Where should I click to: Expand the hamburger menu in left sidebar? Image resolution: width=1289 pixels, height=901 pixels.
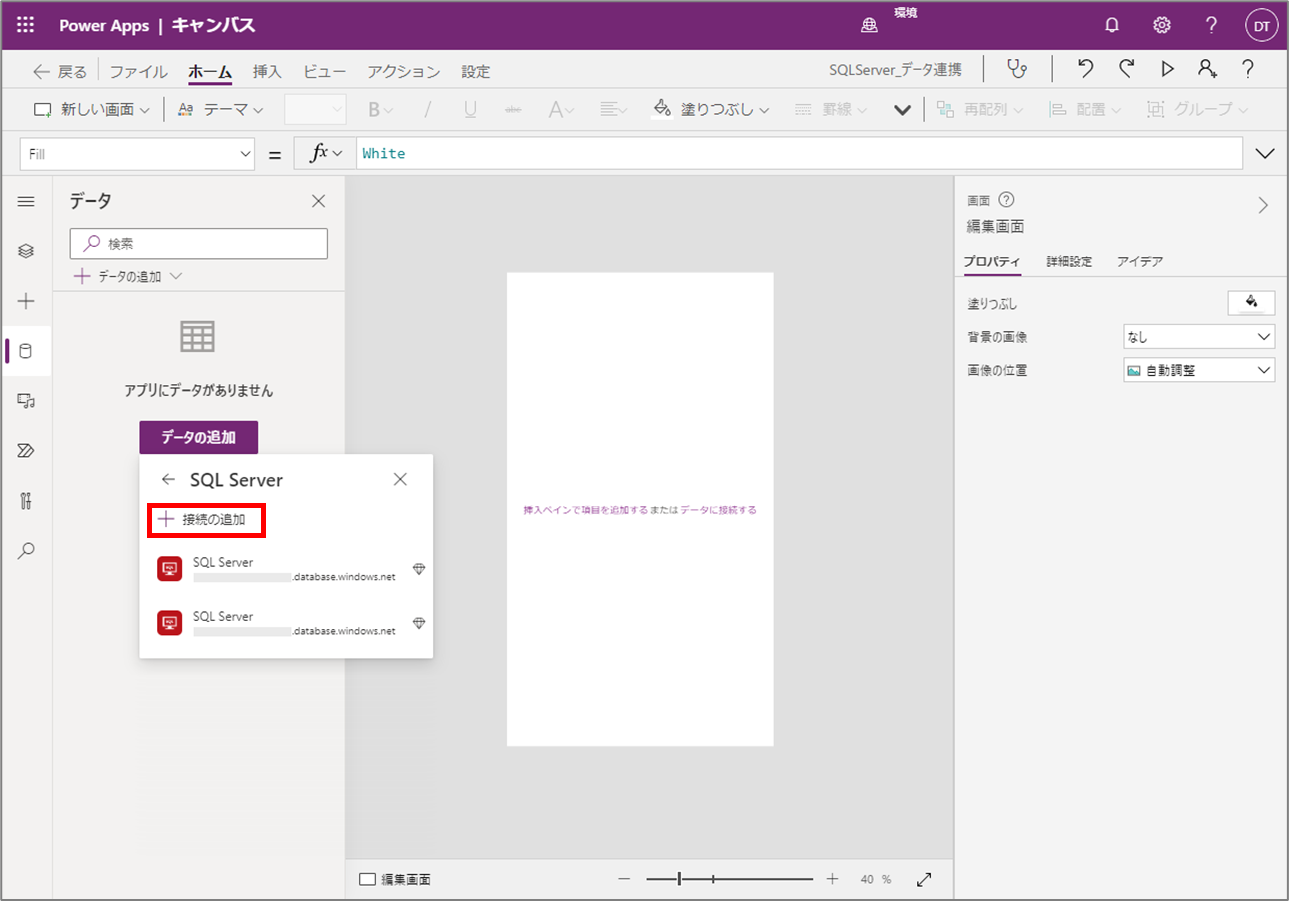[27, 201]
